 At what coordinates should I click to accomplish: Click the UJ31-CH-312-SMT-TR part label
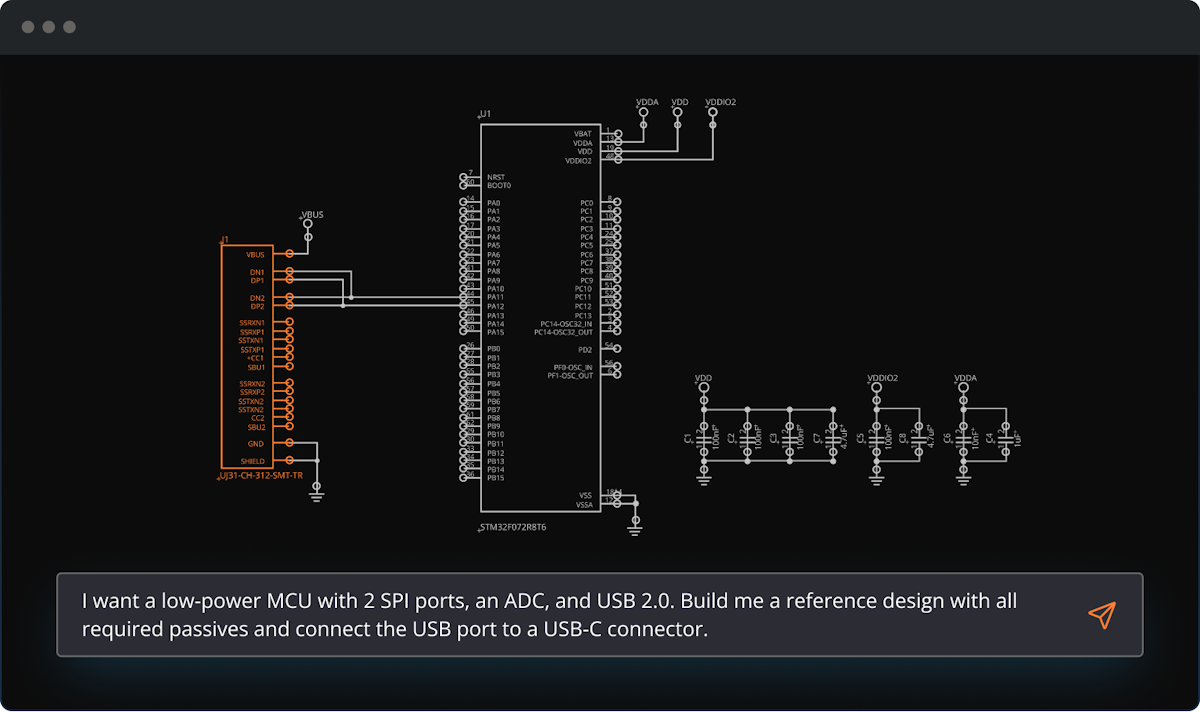coord(261,476)
